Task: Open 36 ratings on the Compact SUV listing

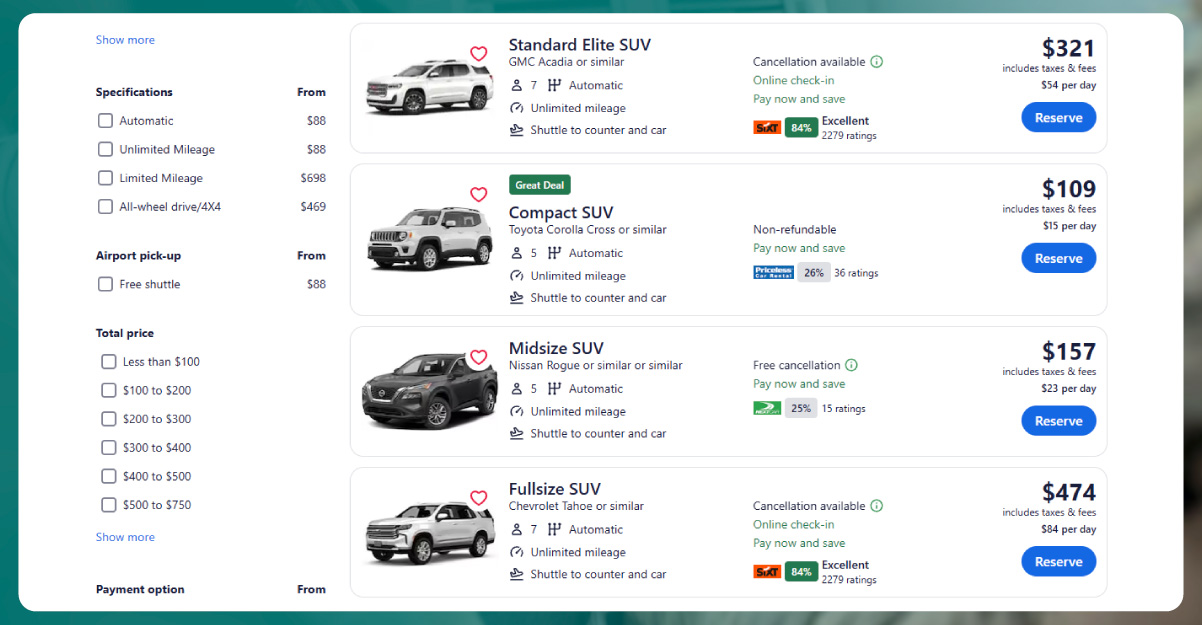Action: [x=857, y=272]
